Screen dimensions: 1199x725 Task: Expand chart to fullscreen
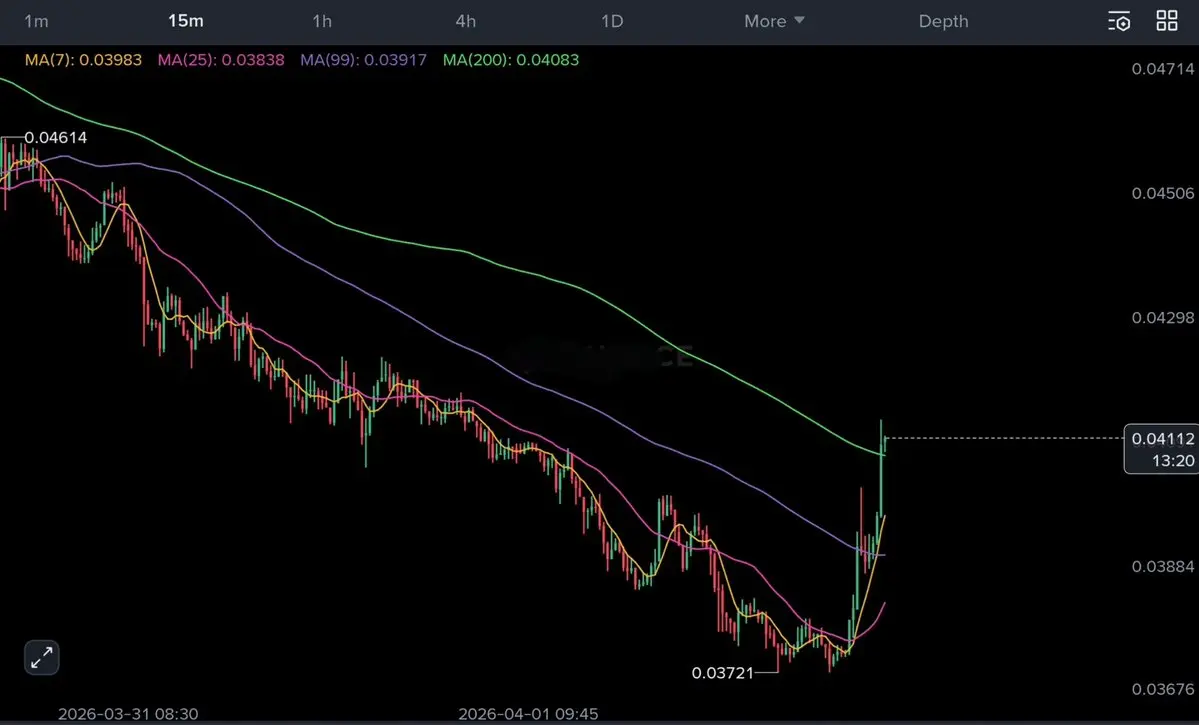tap(41, 657)
